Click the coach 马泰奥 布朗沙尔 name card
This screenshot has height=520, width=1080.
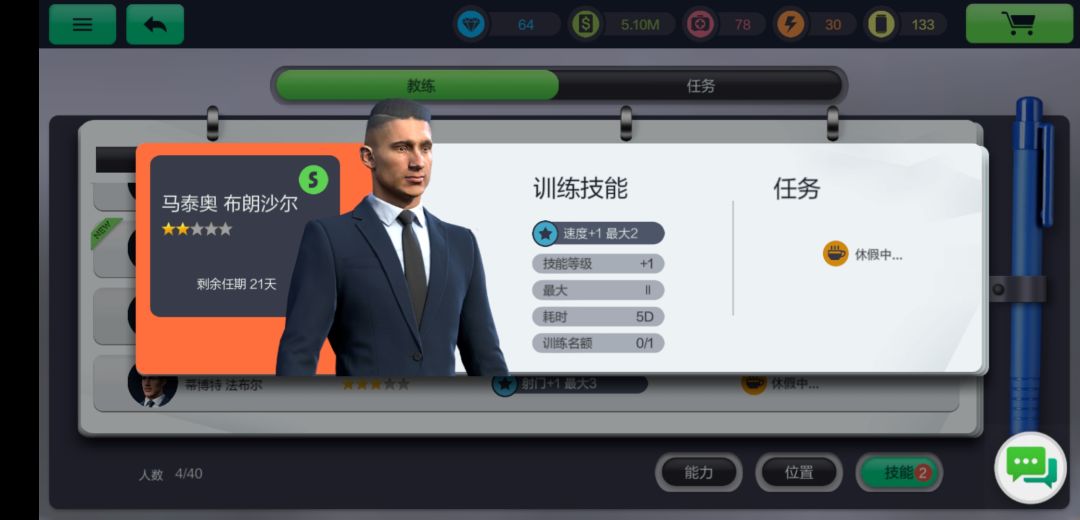[x=245, y=236]
